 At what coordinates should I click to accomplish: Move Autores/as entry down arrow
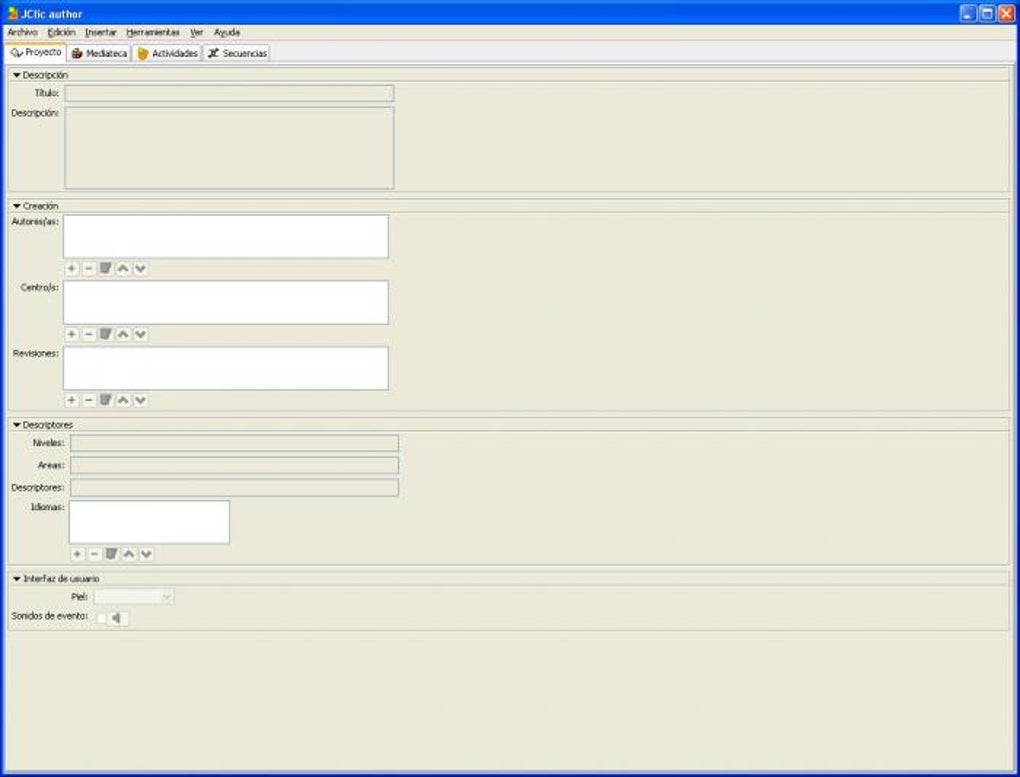tap(140, 268)
